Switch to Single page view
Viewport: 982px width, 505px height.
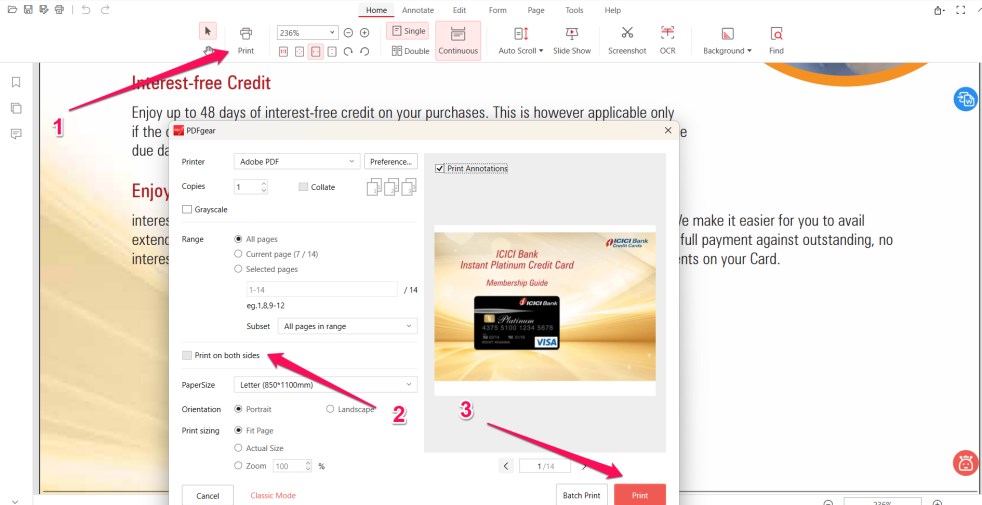coord(408,31)
